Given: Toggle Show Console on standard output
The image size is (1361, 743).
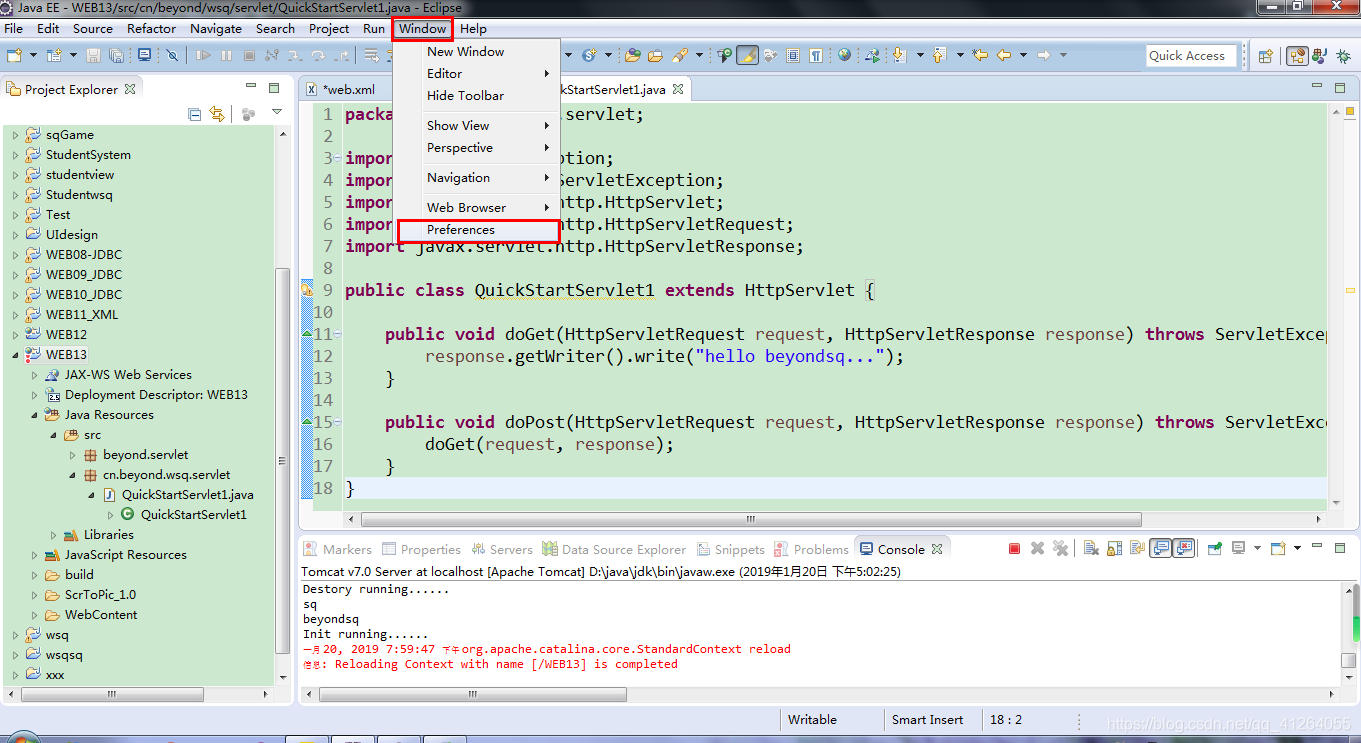Looking at the screenshot, I should pyautogui.click(x=1160, y=548).
